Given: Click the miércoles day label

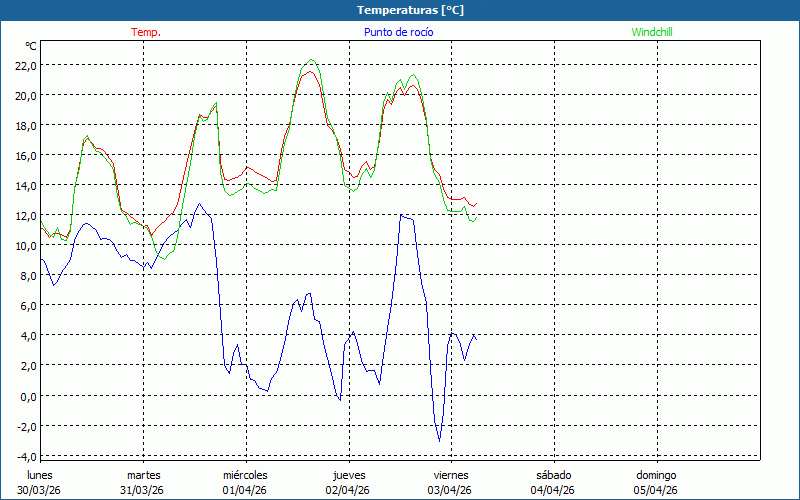Looking at the screenshot, I should (x=245, y=475).
